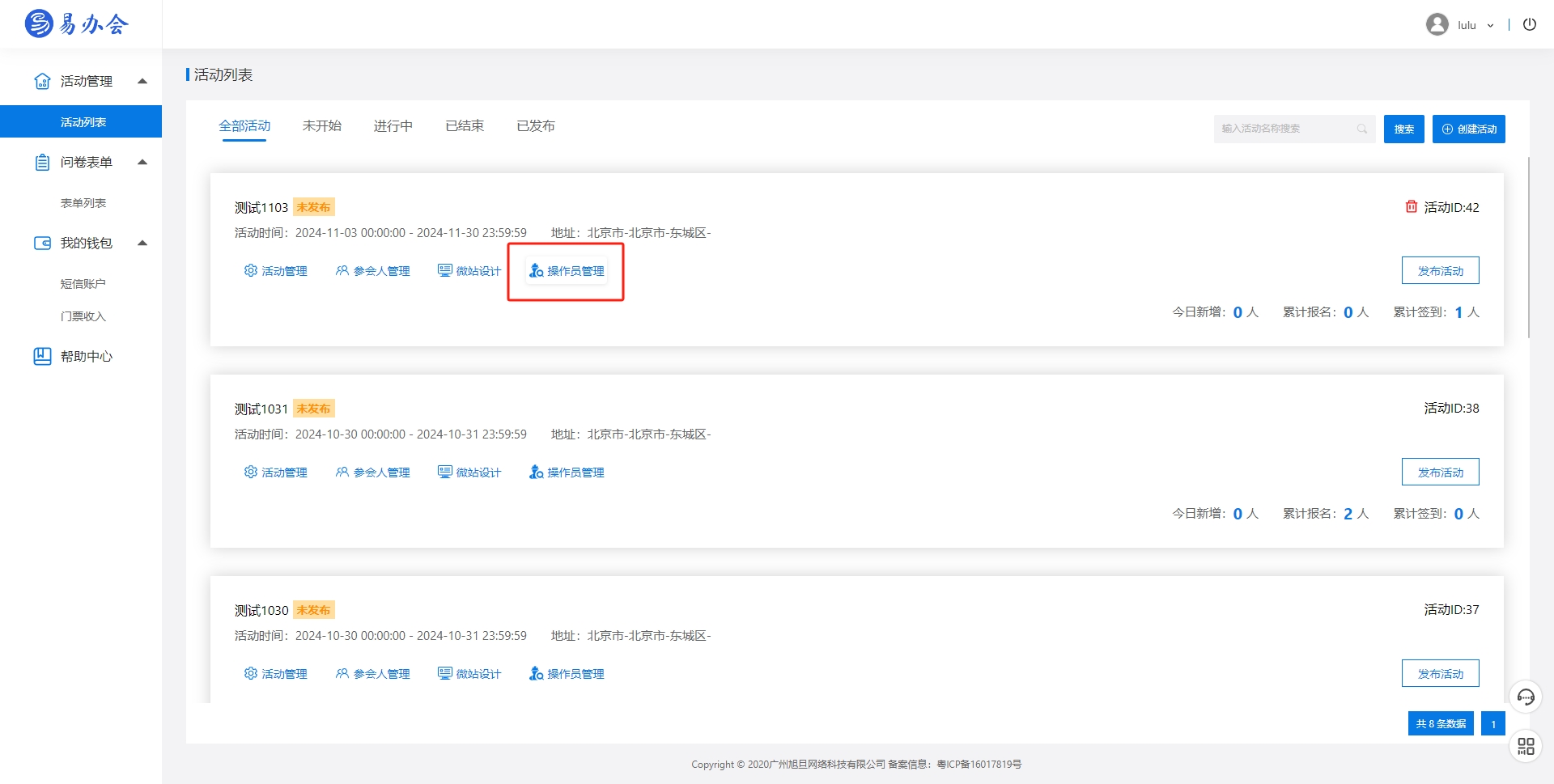The width and height of the screenshot is (1554, 784).
Task: Open the QR code floating icon
Action: tap(1526, 746)
